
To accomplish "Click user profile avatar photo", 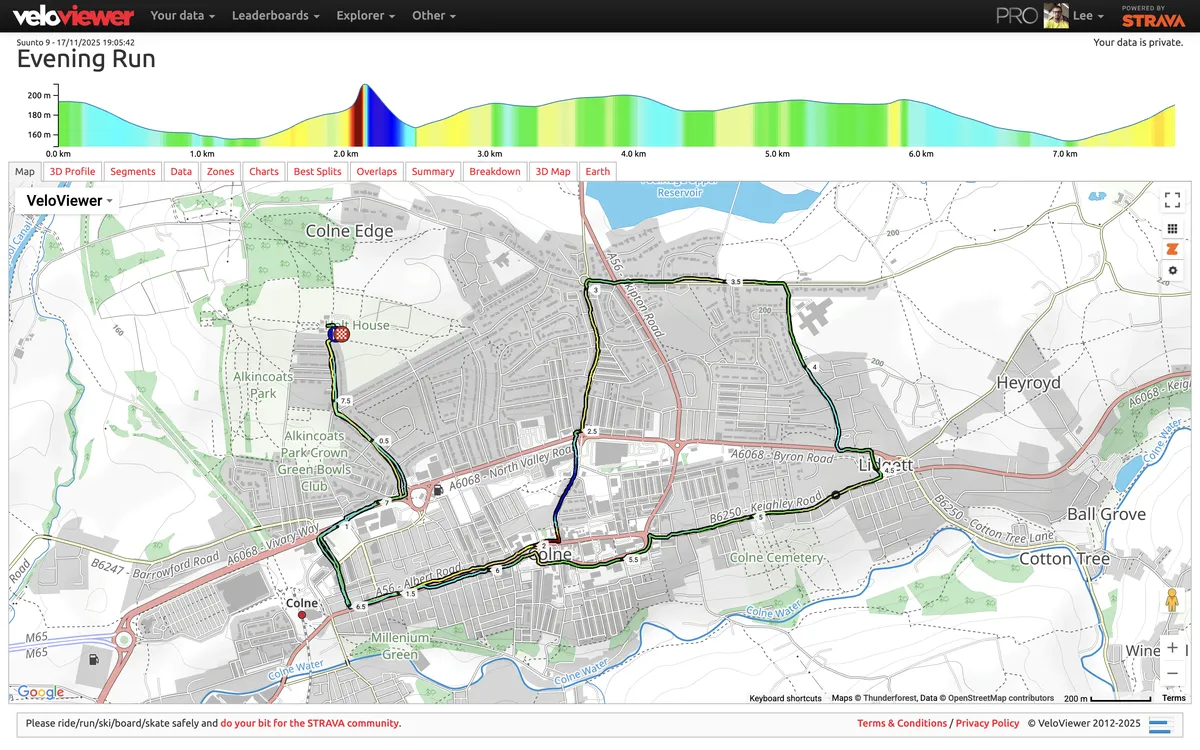I will [x=1056, y=16].
